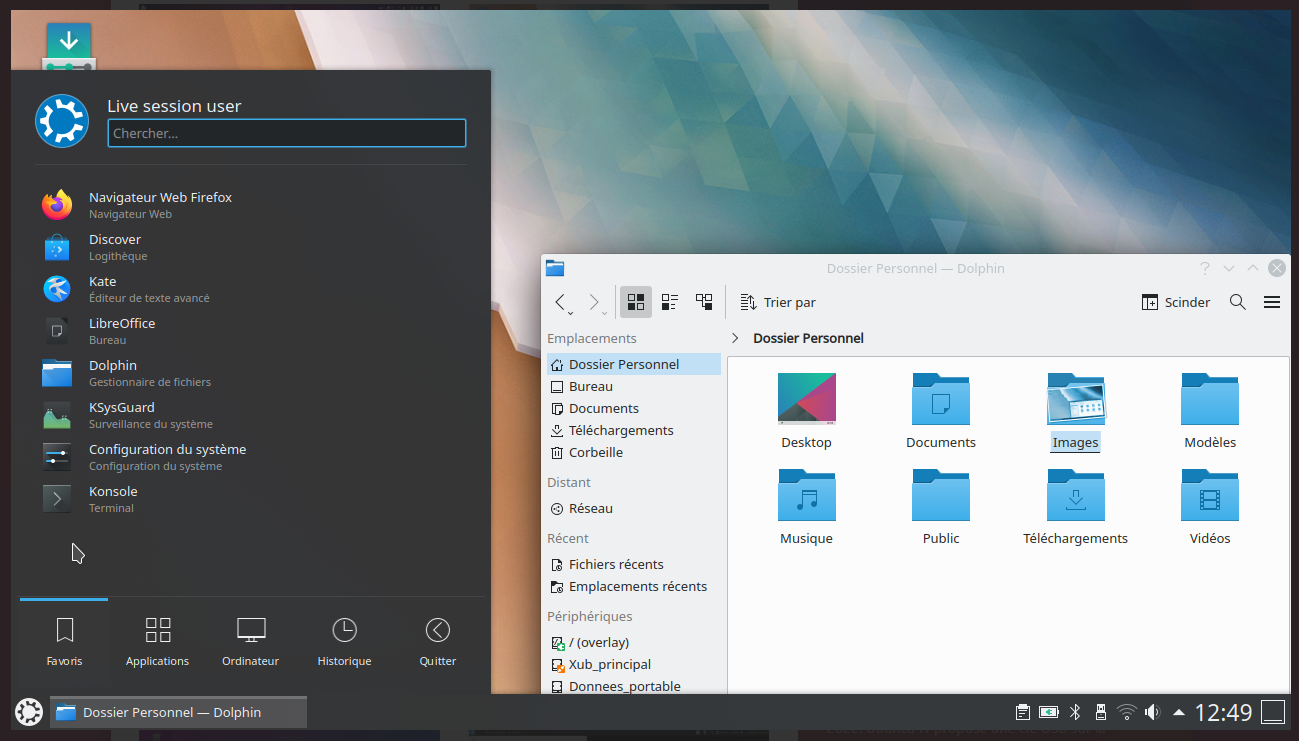Open audio volume tray icon

tap(1153, 712)
